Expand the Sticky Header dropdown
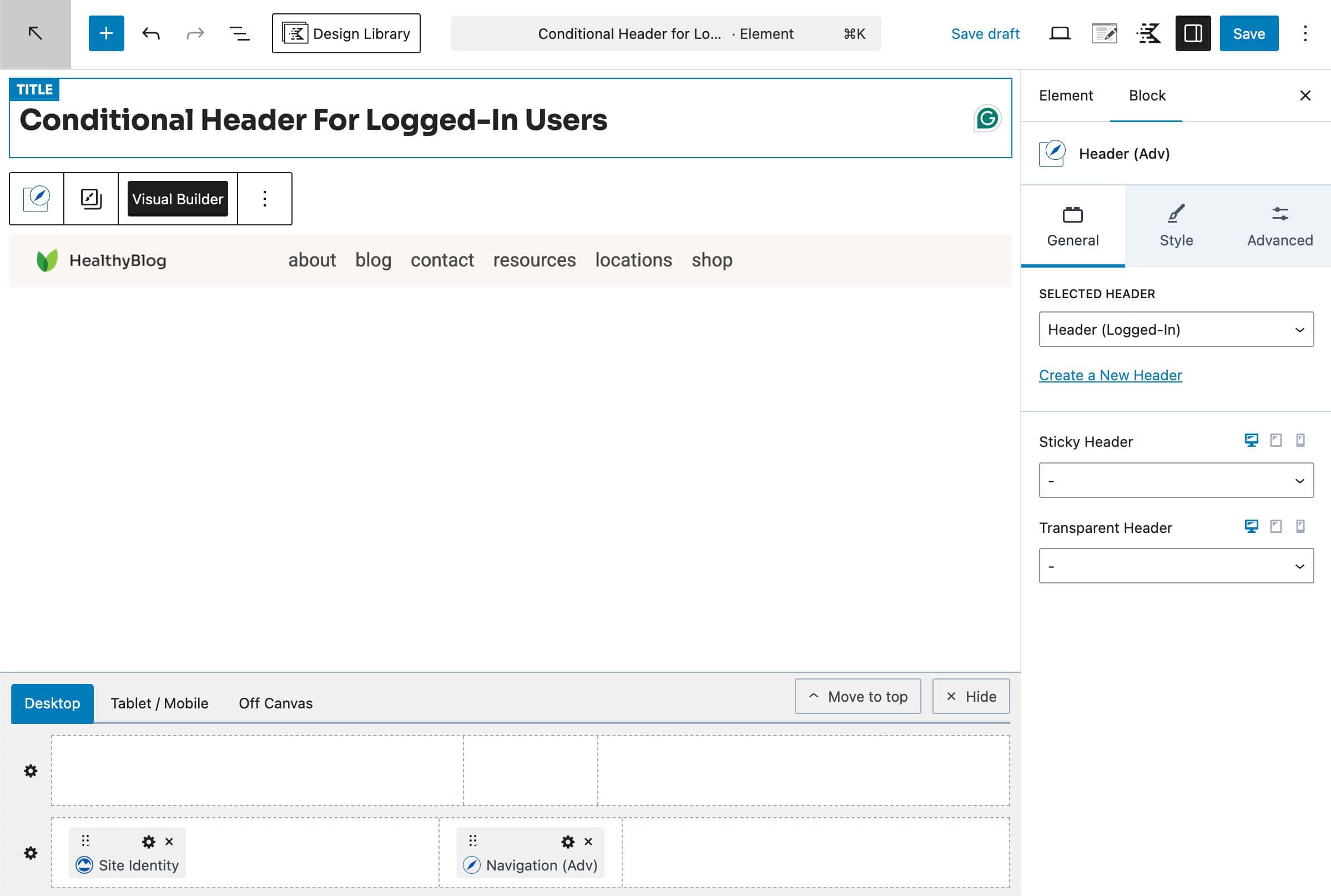1331x896 pixels. pos(1176,480)
